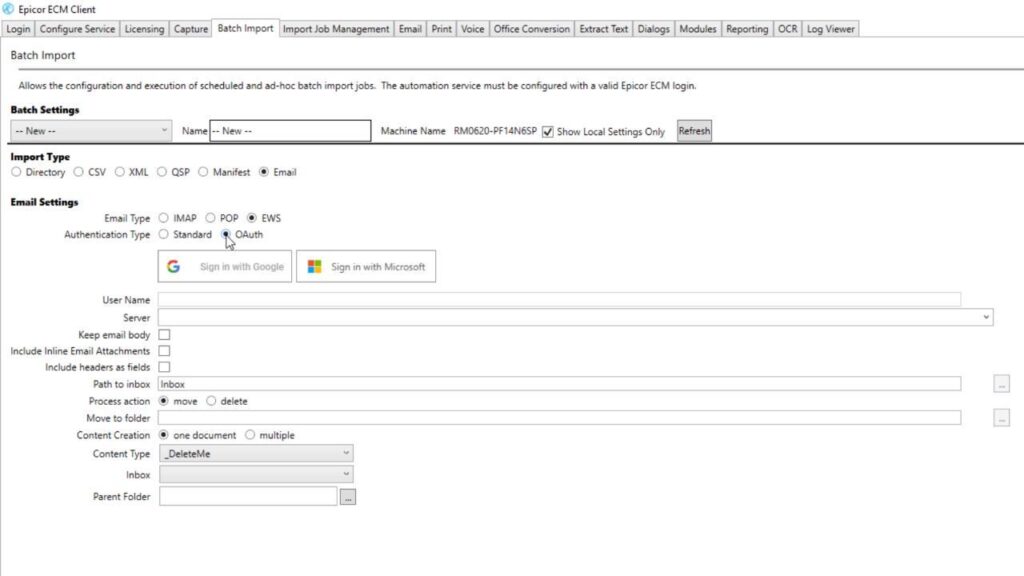
Task: Open the Parent Folder browse button
Action: click(x=347, y=496)
